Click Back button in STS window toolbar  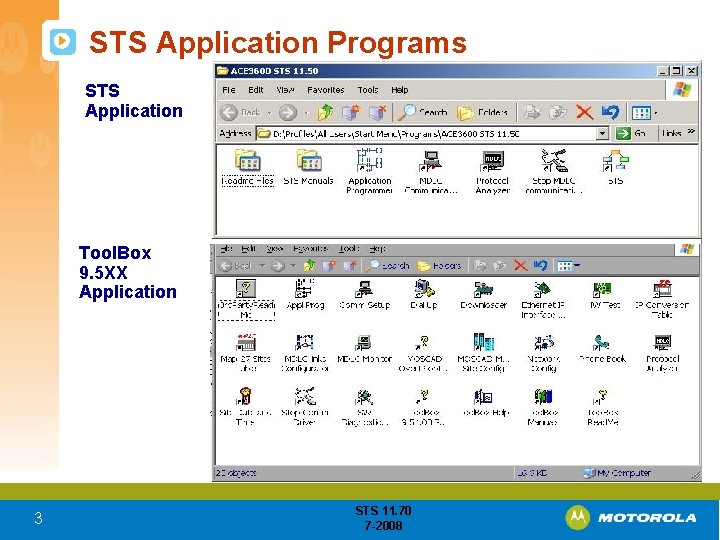[x=241, y=112]
